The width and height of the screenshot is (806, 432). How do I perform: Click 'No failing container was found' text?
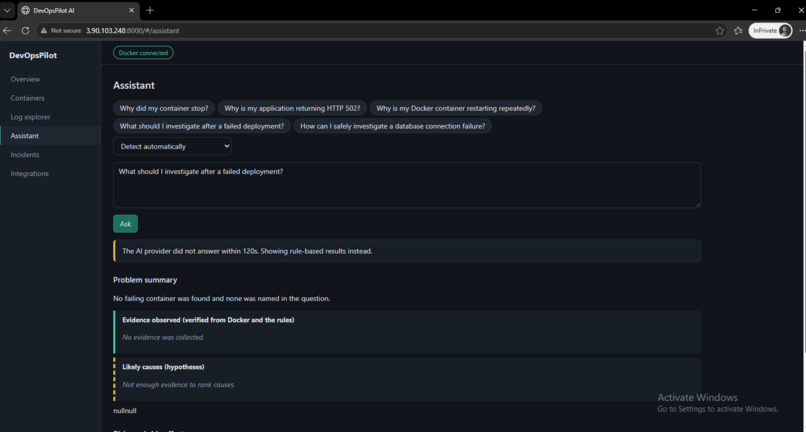222,298
